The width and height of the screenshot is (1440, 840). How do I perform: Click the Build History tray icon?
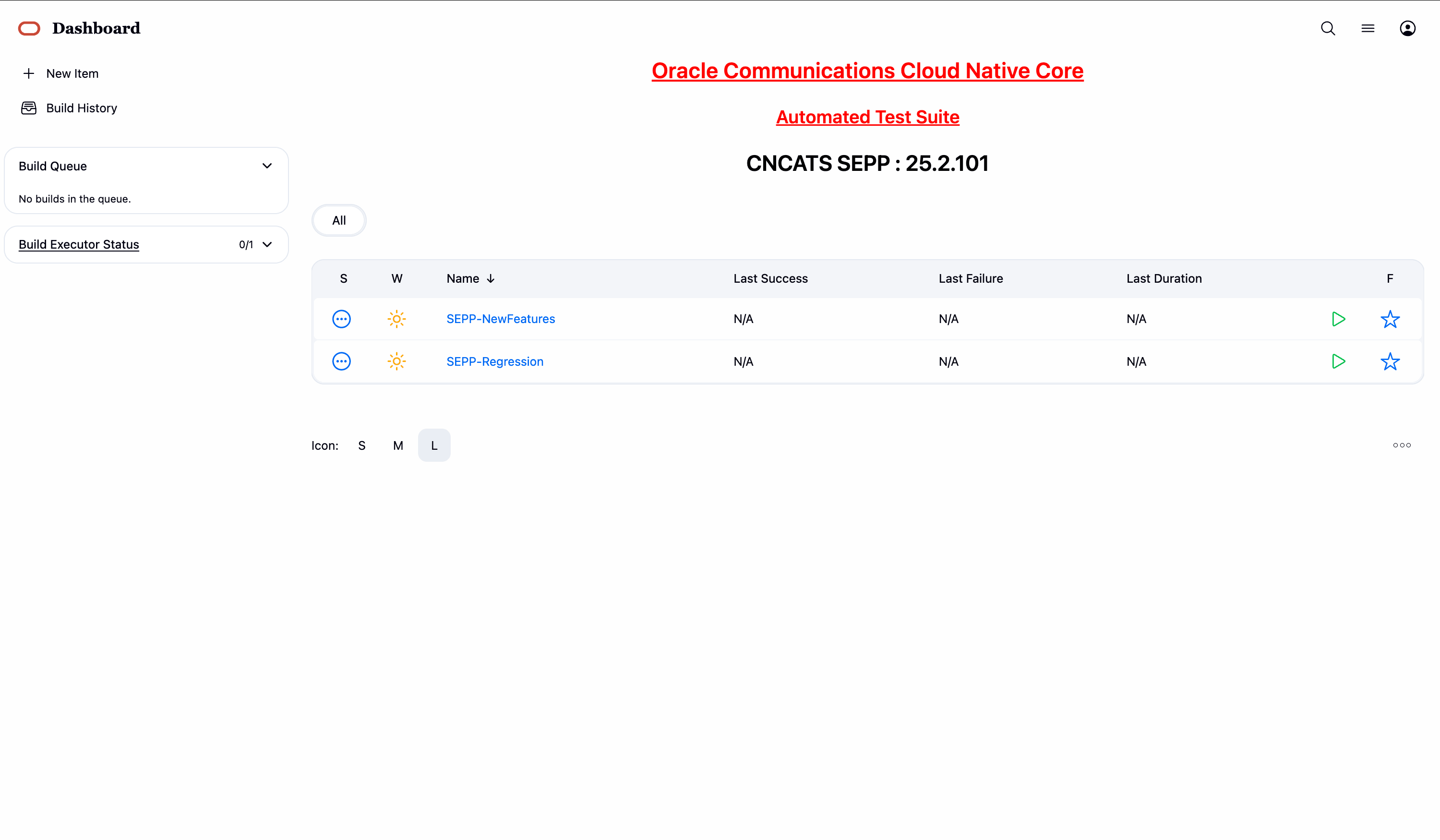click(x=29, y=108)
